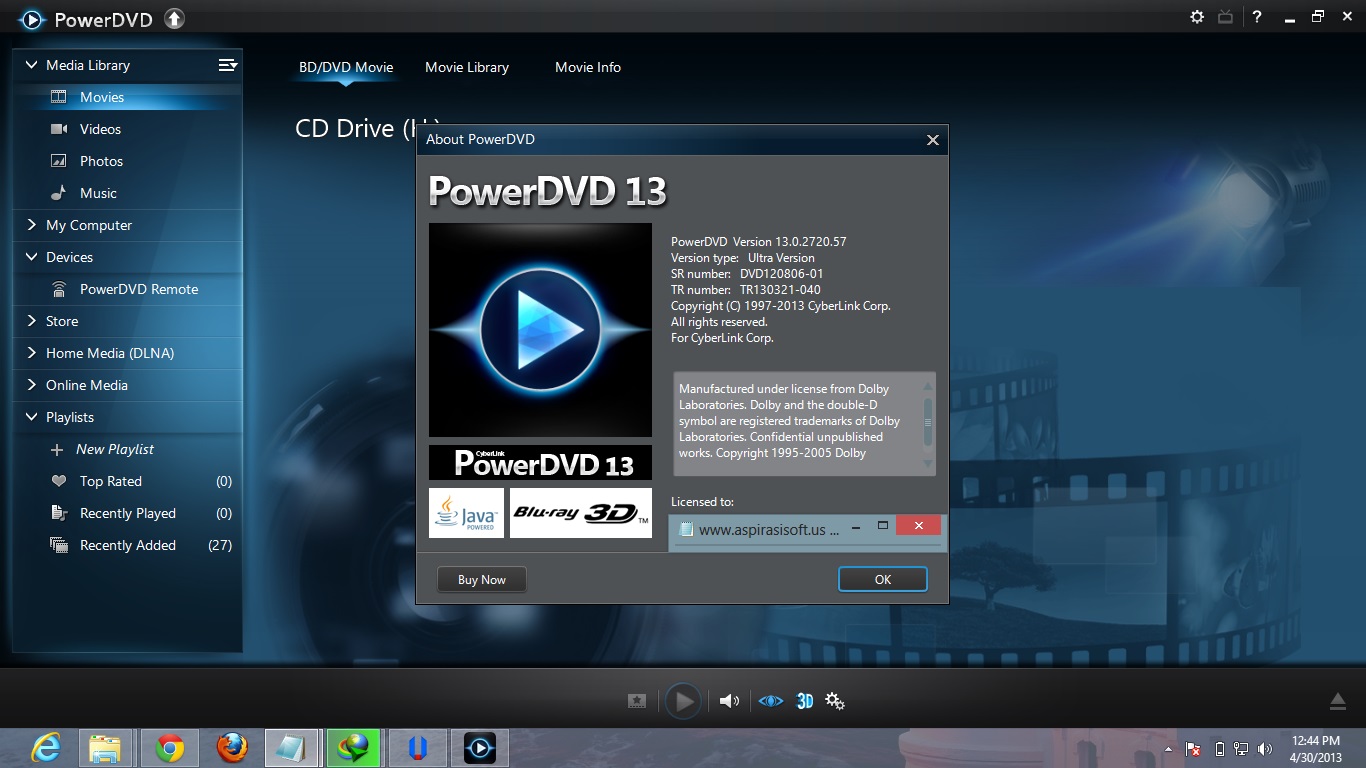Show hidden system tray icons

click(1169, 749)
